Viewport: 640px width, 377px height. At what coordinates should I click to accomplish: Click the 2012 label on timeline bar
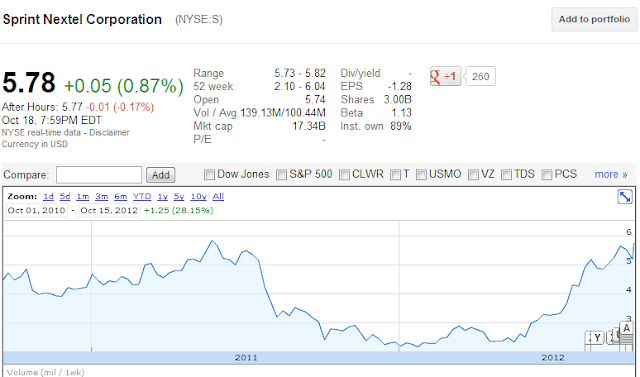coord(553,358)
